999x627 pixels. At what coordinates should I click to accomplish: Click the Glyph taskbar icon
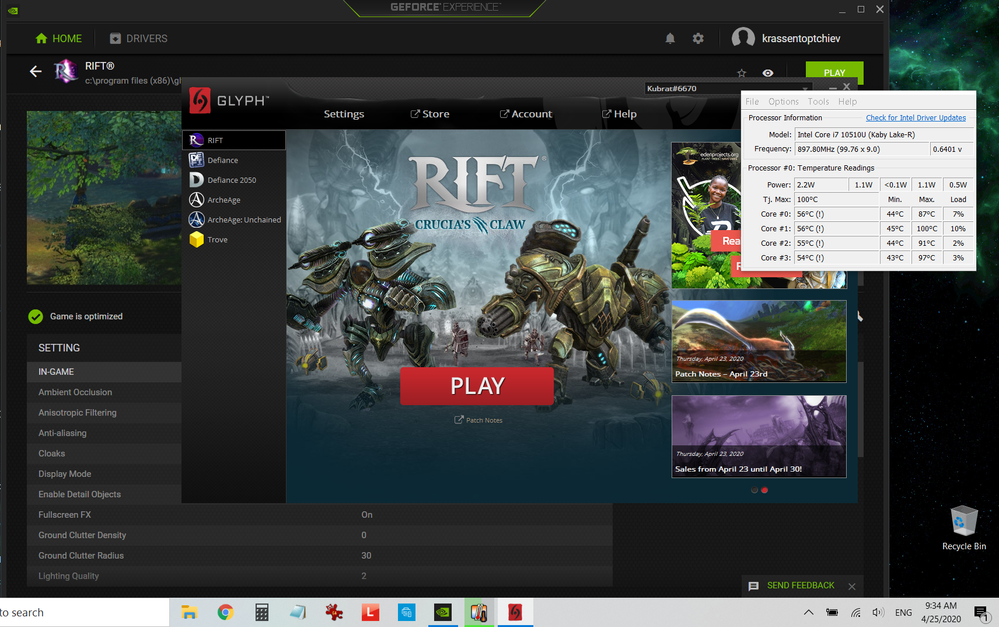coord(515,612)
